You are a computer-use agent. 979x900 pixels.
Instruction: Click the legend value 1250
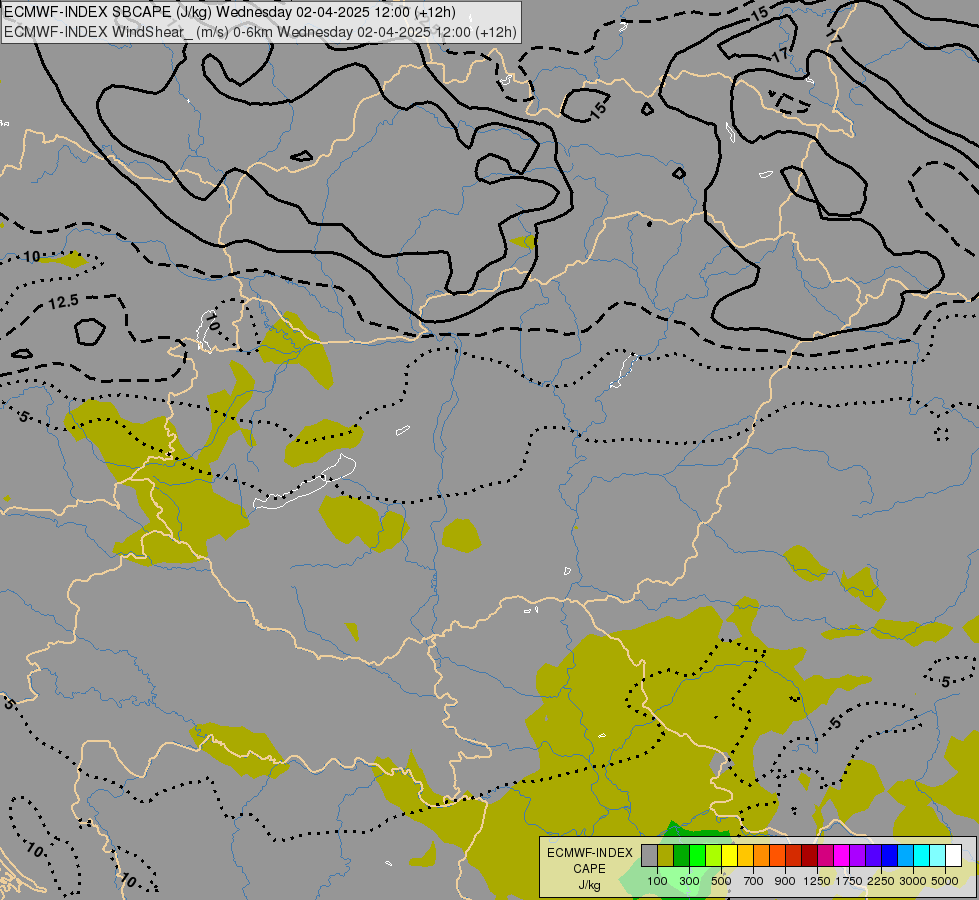pyautogui.click(x=817, y=881)
